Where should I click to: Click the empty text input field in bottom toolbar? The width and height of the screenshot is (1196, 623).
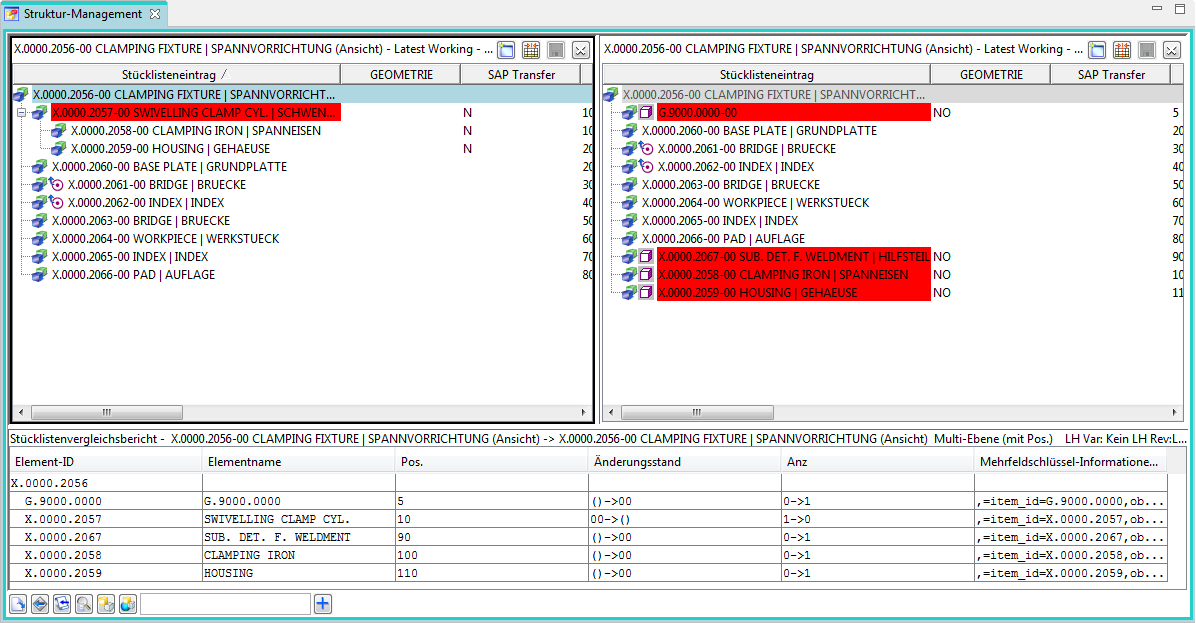[x=225, y=604]
